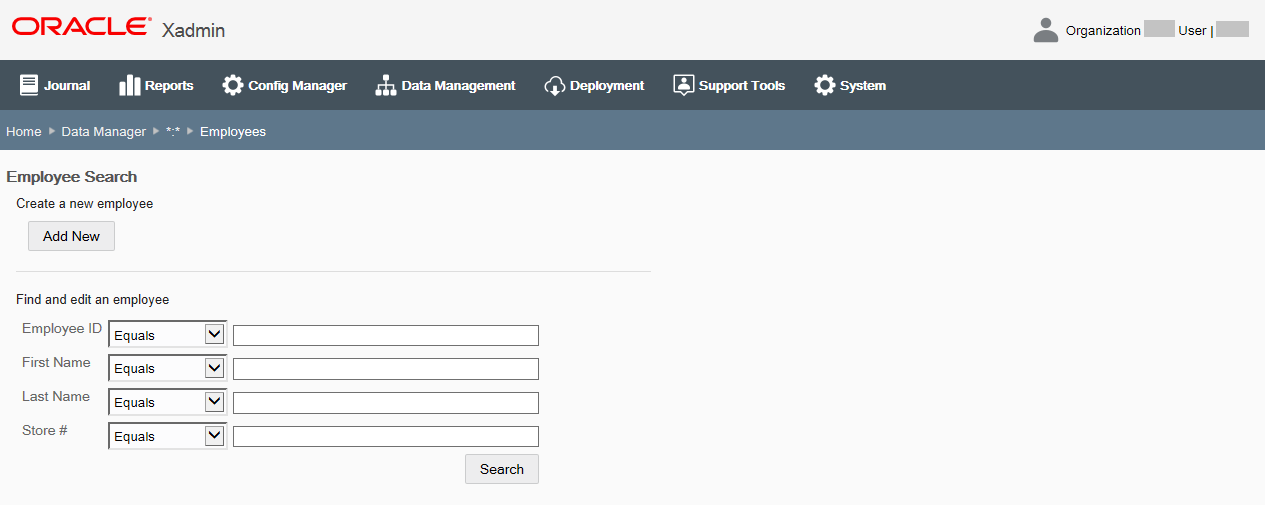The image size is (1265, 505).
Task: Expand the Store # Equals dropdown
Action: [168, 436]
